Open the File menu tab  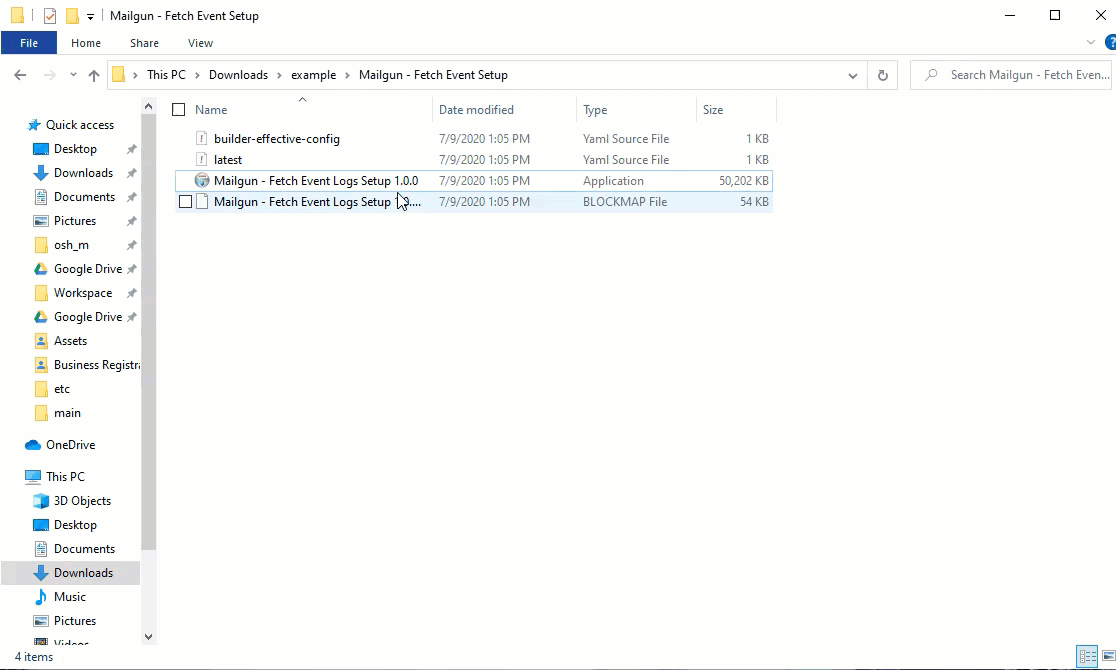coord(29,43)
